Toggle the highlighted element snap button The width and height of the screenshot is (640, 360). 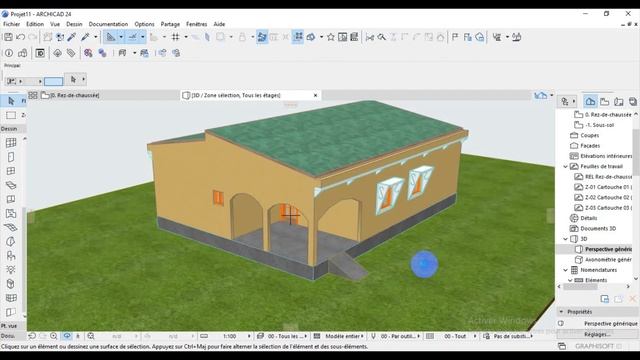pyautogui.click(x=298, y=37)
